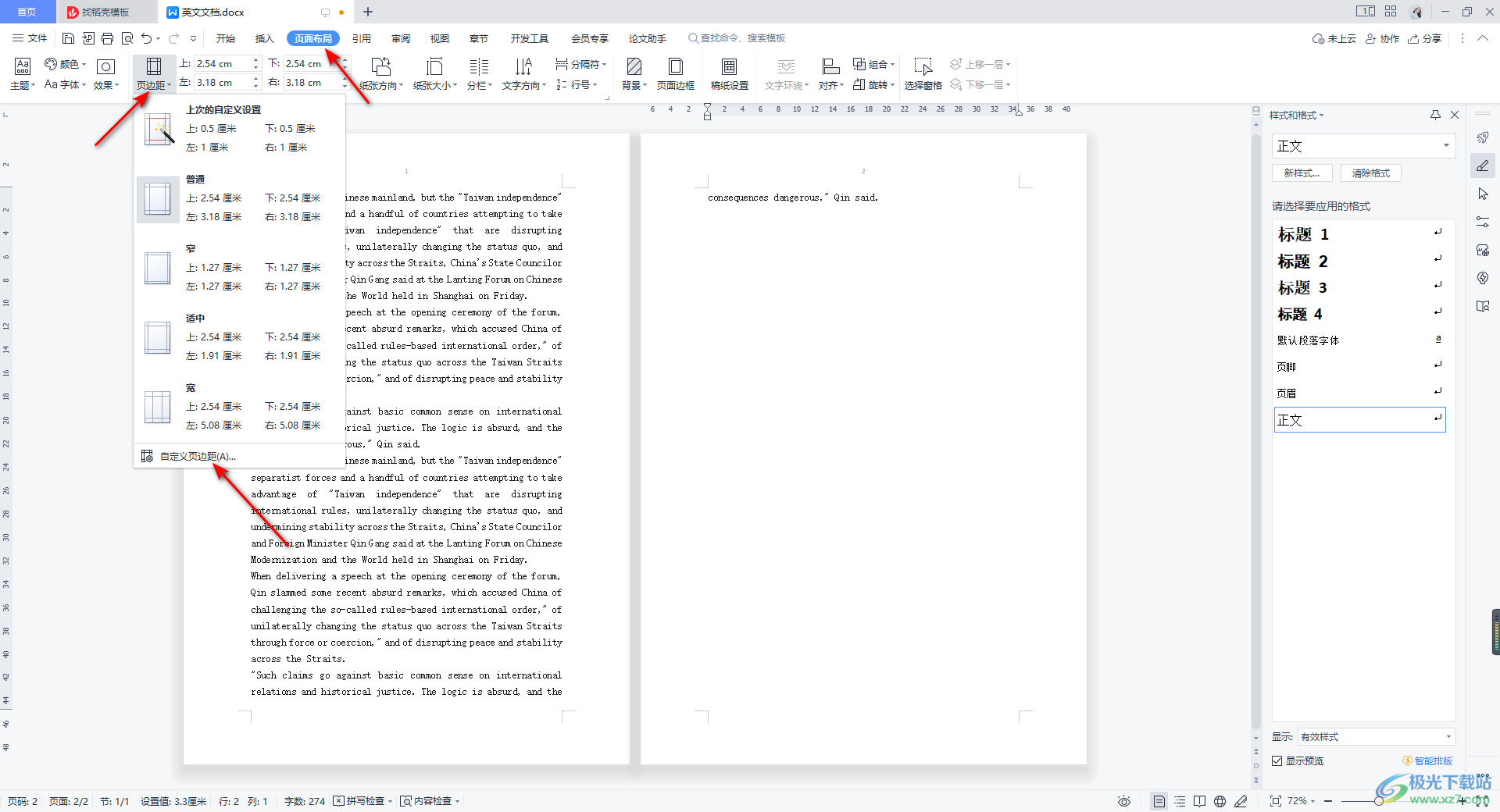Select Custom Margins (自定义页边距) entry
1500x812 pixels.
(239, 456)
